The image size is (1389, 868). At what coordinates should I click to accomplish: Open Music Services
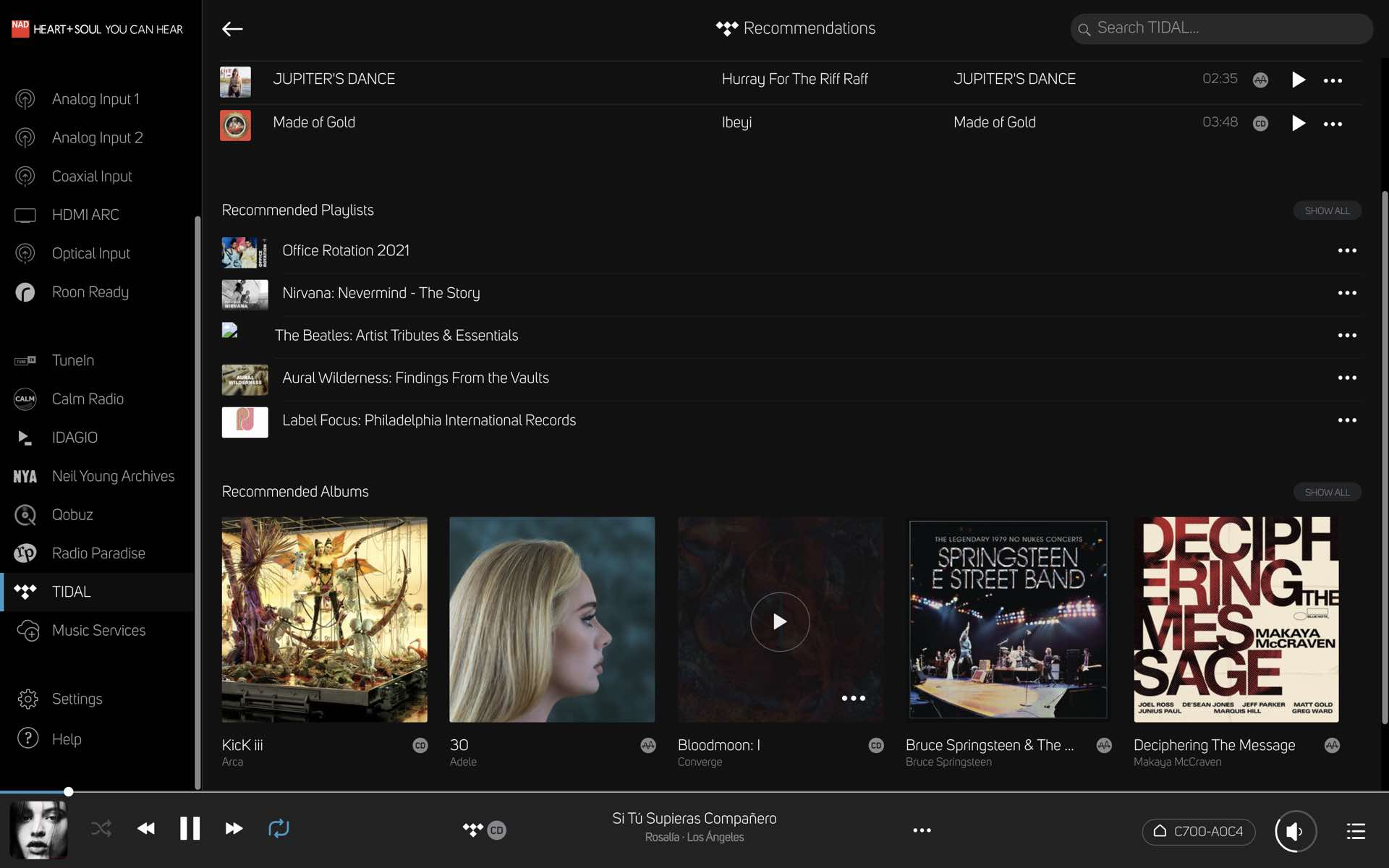click(98, 630)
